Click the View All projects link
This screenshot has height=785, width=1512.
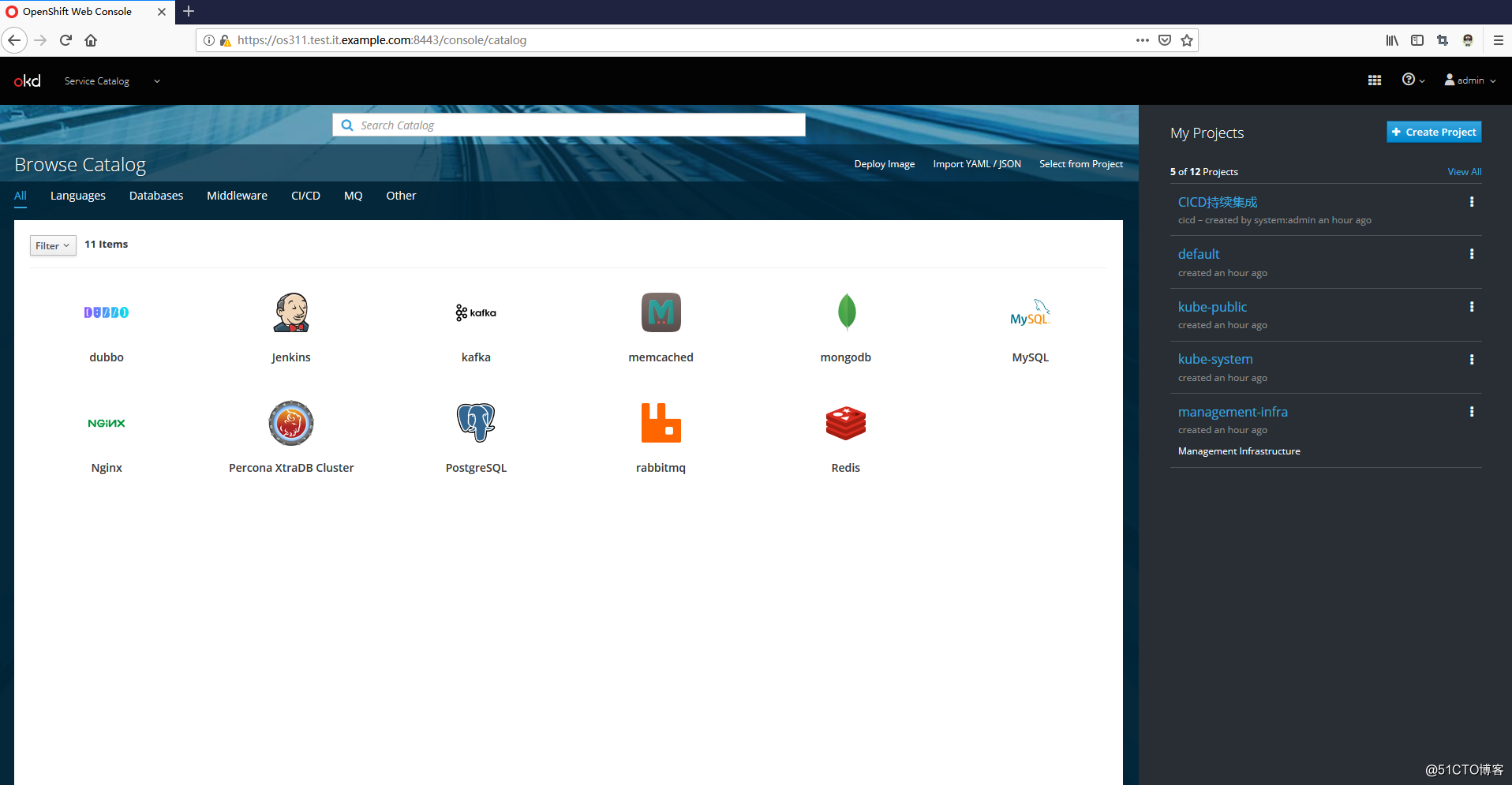click(x=1465, y=172)
